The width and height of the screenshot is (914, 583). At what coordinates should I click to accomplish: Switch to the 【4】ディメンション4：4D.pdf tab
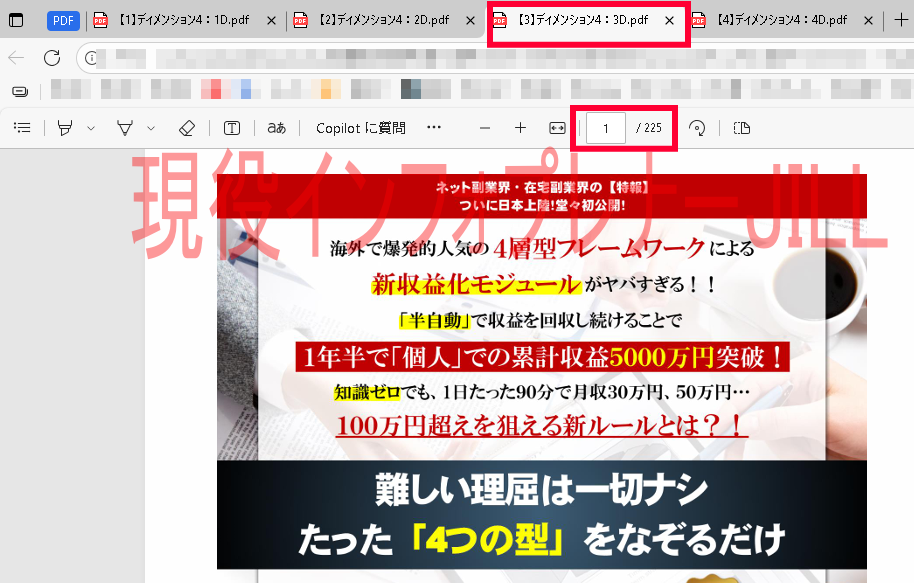pos(780,20)
